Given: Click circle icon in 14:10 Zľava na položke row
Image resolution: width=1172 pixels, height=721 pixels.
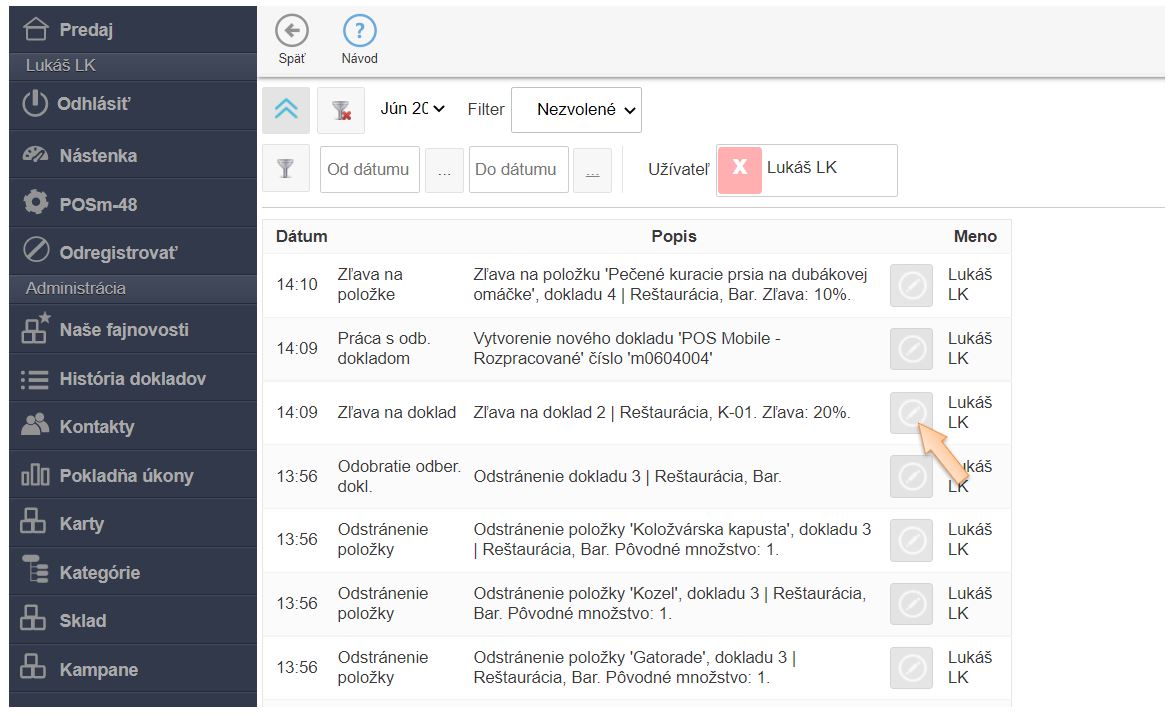Looking at the screenshot, I should (911, 285).
